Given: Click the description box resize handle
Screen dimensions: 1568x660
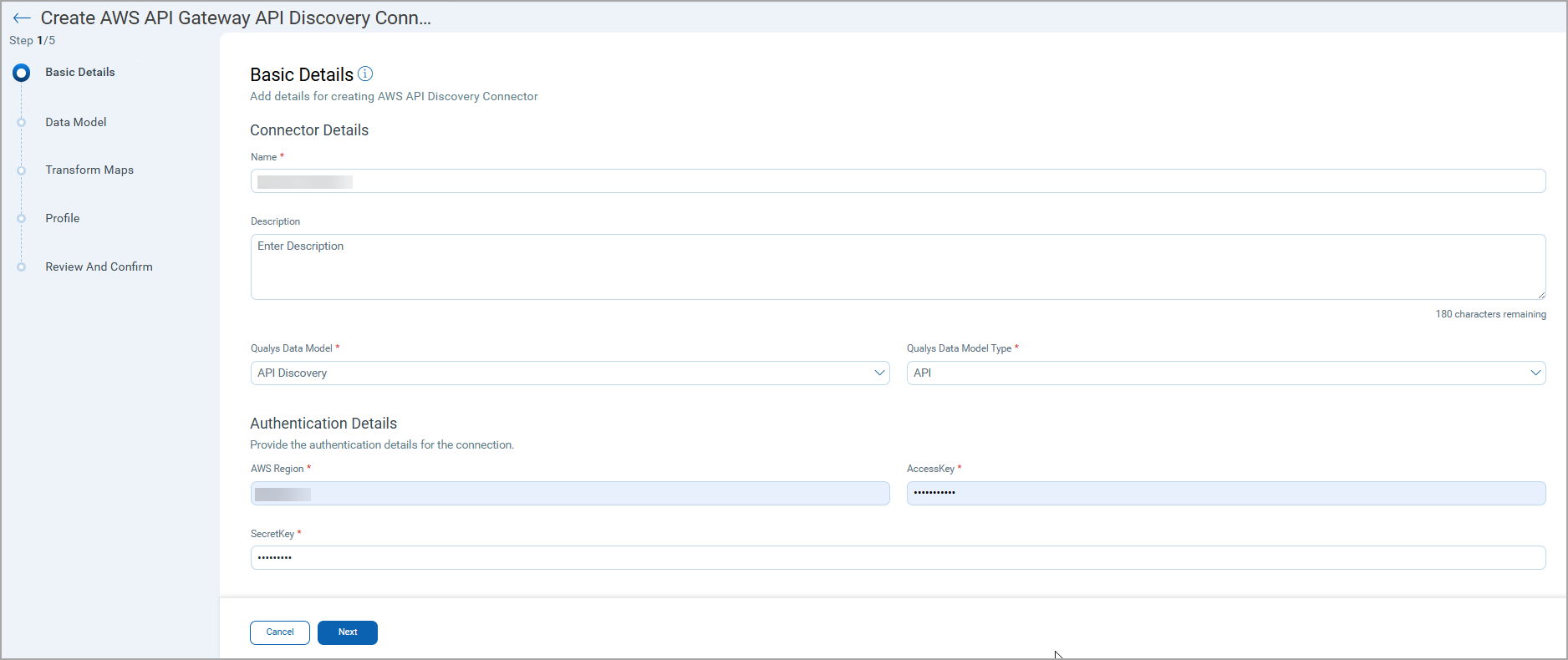Looking at the screenshot, I should tap(1540, 294).
